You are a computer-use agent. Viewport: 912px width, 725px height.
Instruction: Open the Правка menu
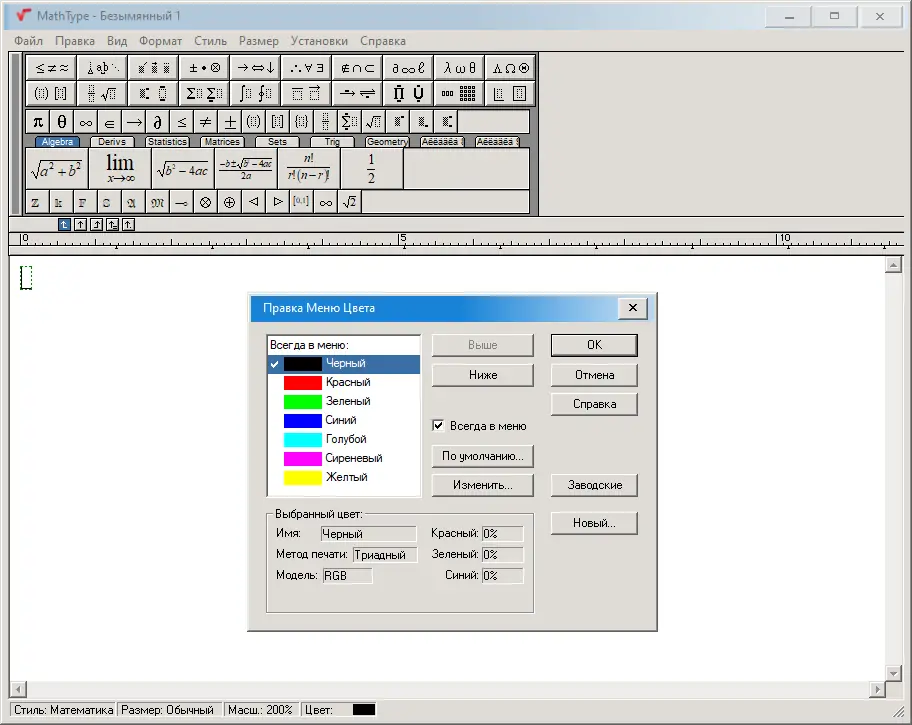(75, 41)
